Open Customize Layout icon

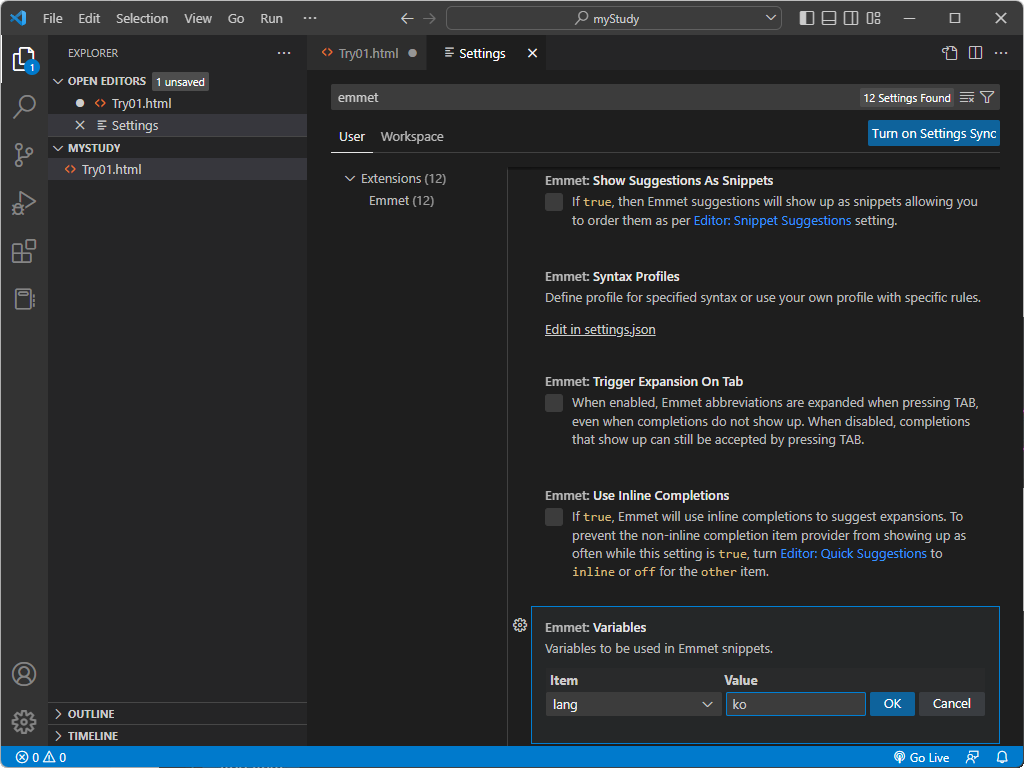[873, 18]
